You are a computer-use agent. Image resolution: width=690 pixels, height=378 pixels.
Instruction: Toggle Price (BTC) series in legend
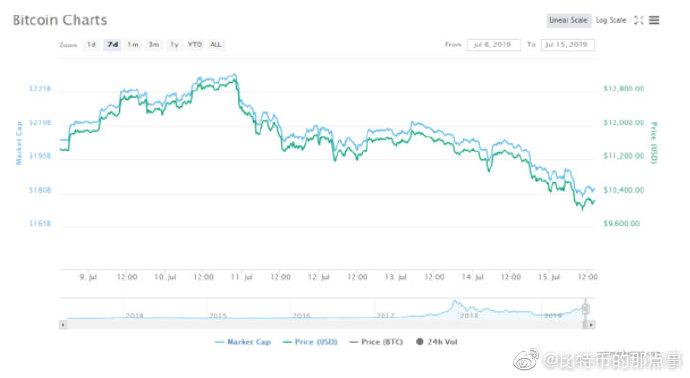376,342
